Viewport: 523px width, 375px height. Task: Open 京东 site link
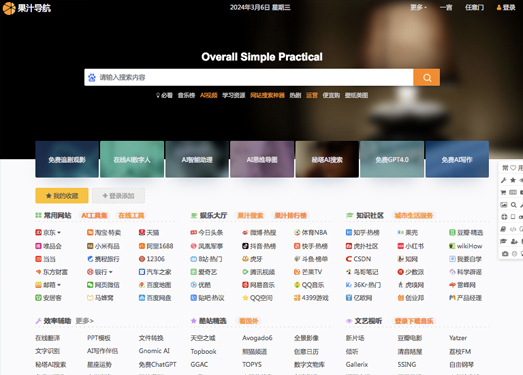coord(45,233)
